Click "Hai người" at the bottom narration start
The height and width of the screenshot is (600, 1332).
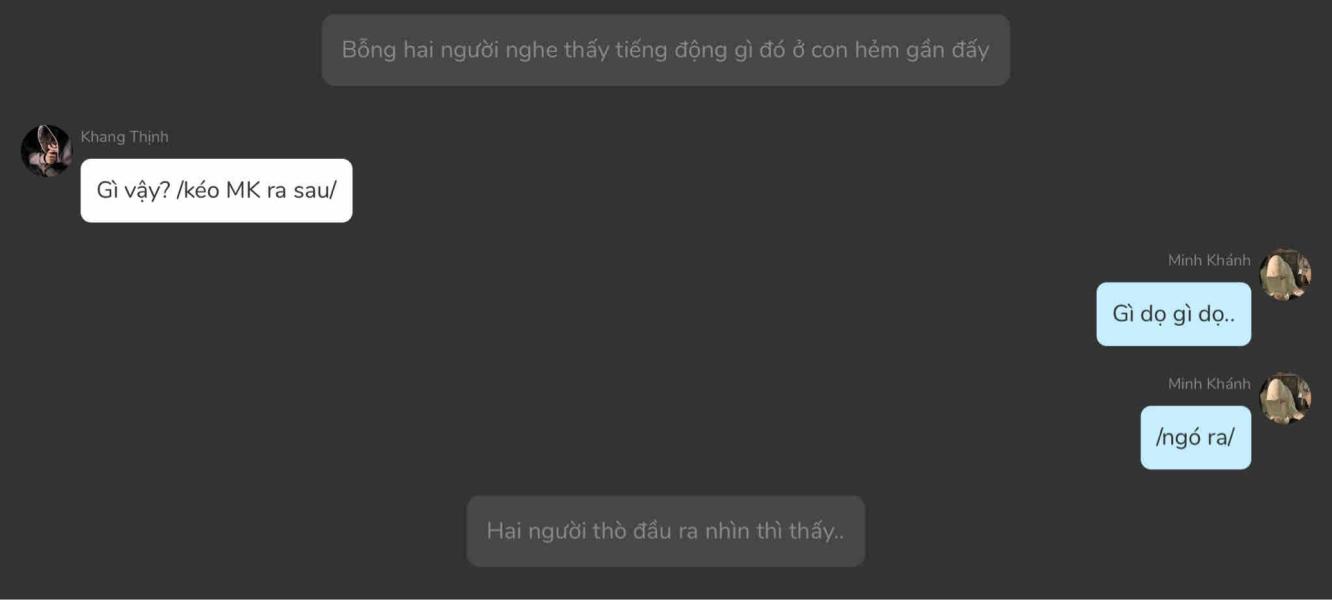pos(536,531)
